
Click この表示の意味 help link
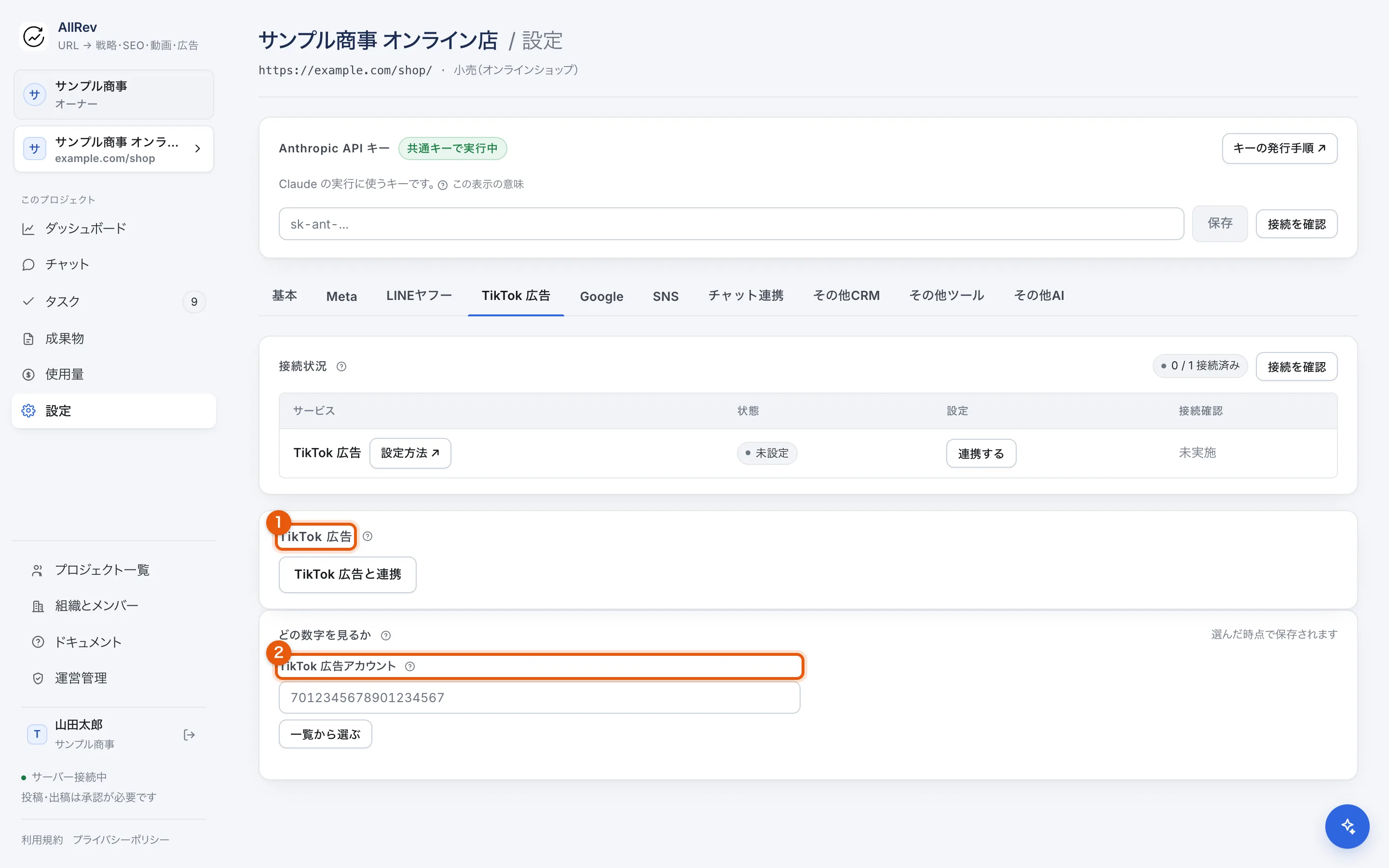[x=481, y=184]
